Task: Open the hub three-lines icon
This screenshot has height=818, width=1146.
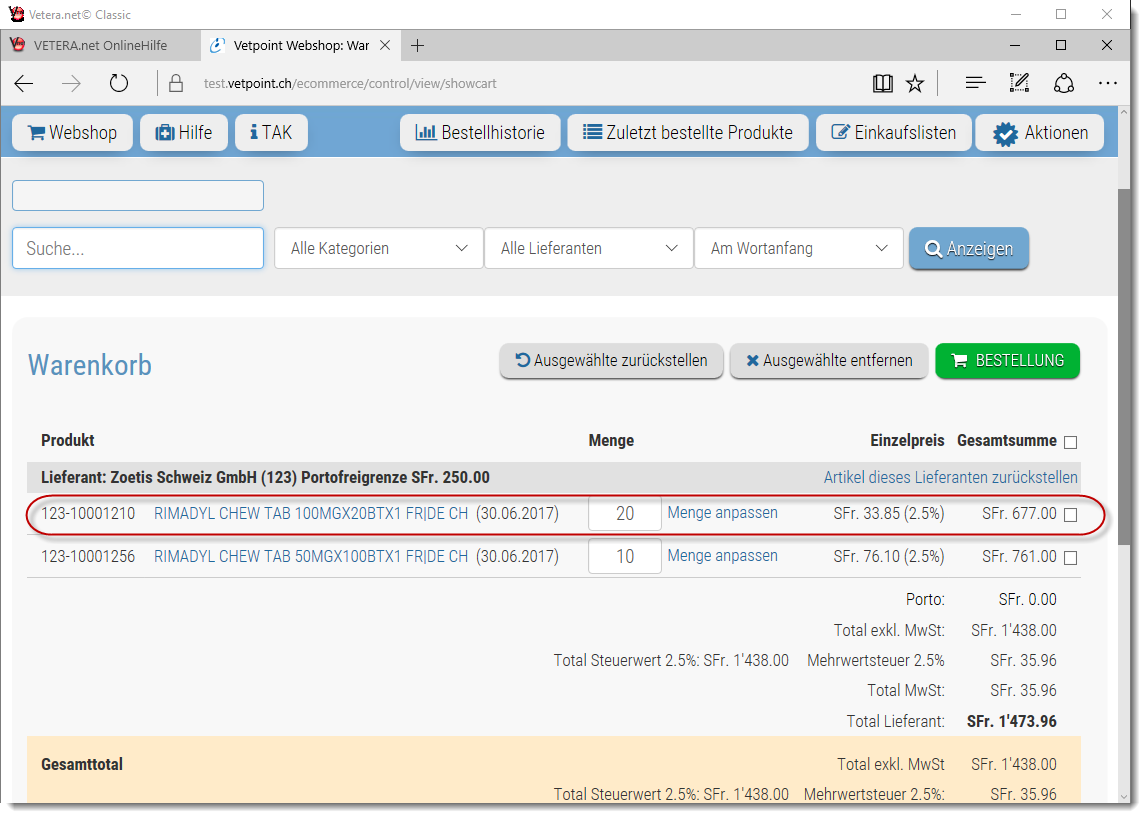Action: coord(976,84)
